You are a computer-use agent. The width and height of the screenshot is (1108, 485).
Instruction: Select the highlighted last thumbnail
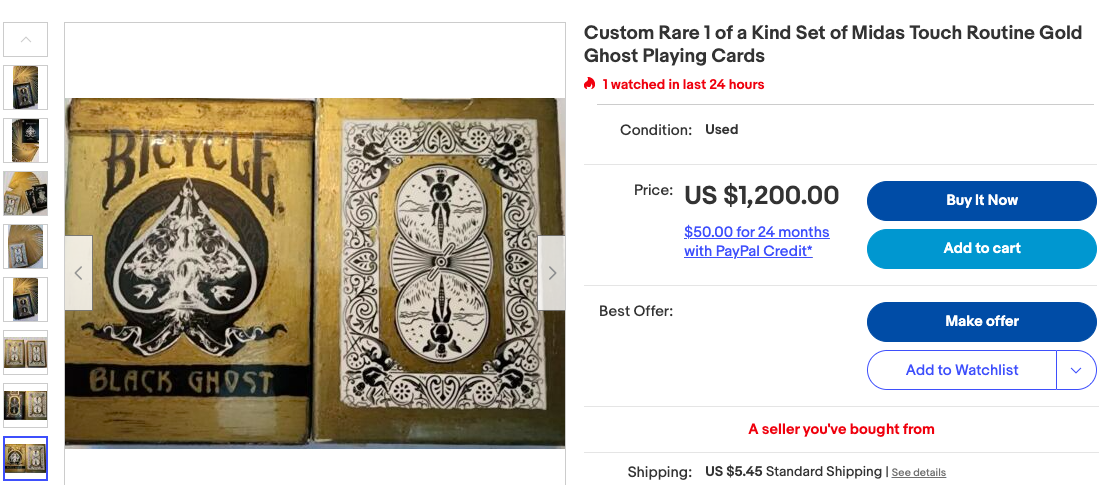pos(26,458)
